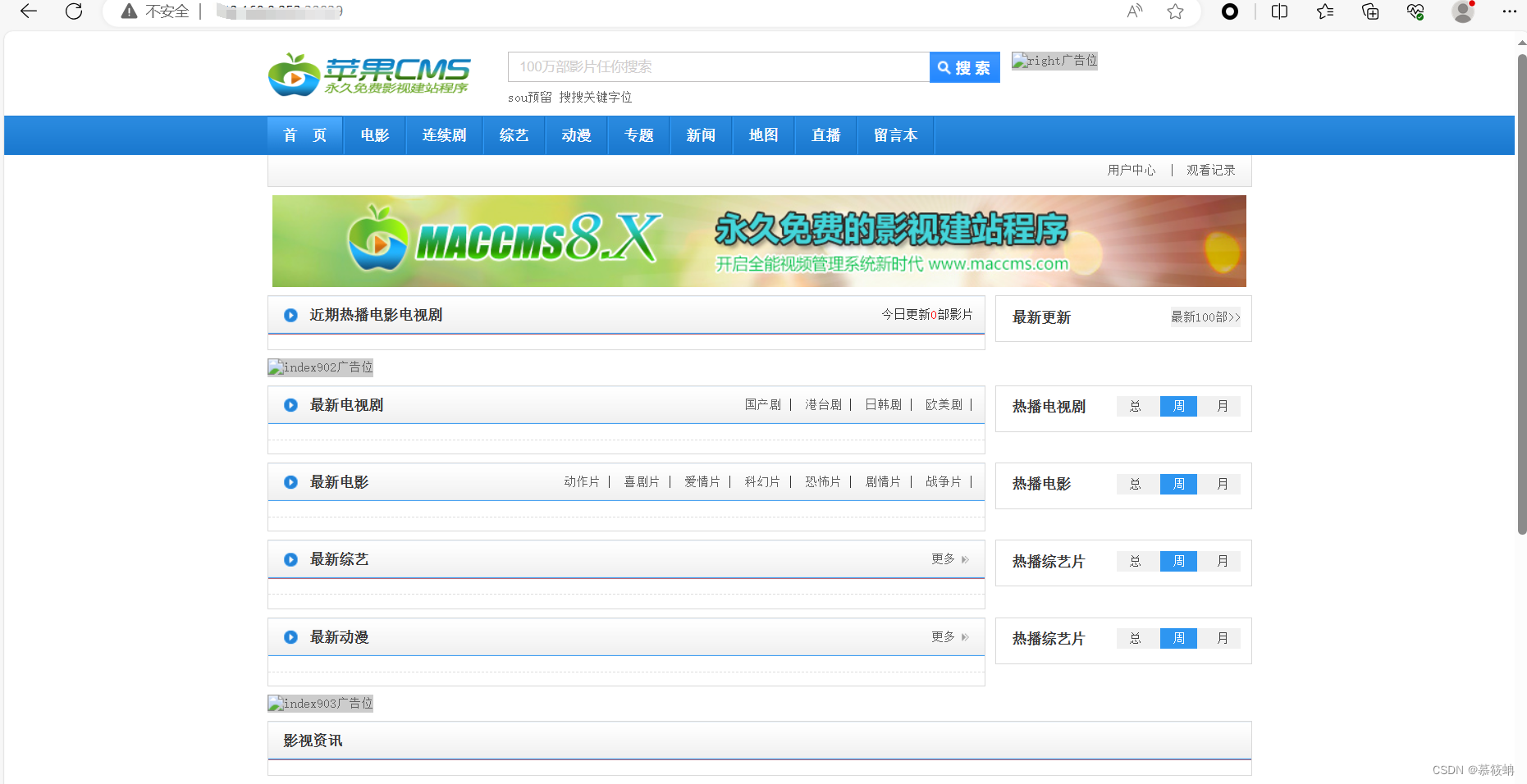The height and width of the screenshot is (784, 1527).
Task: Click the blue 搜索 button
Action: [x=965, y=67]
